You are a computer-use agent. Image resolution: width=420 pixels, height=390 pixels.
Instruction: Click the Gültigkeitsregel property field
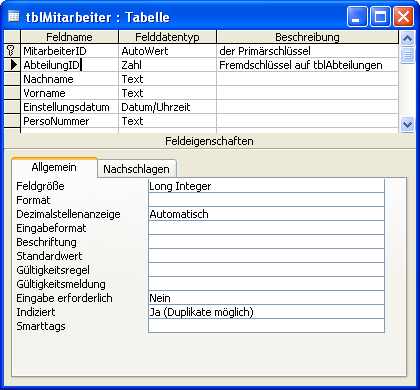266,270
